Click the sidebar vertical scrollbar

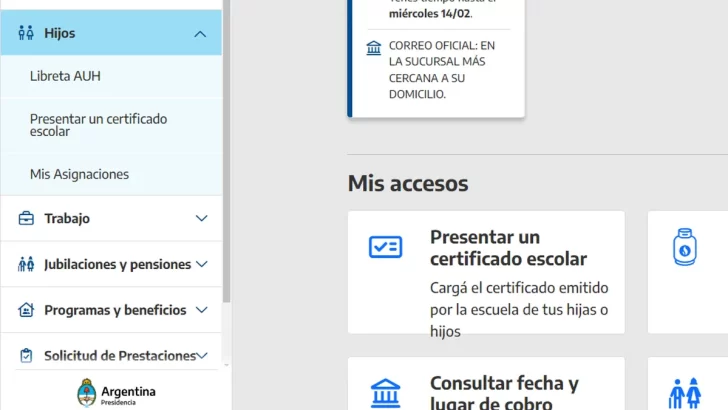coord(227,150)
